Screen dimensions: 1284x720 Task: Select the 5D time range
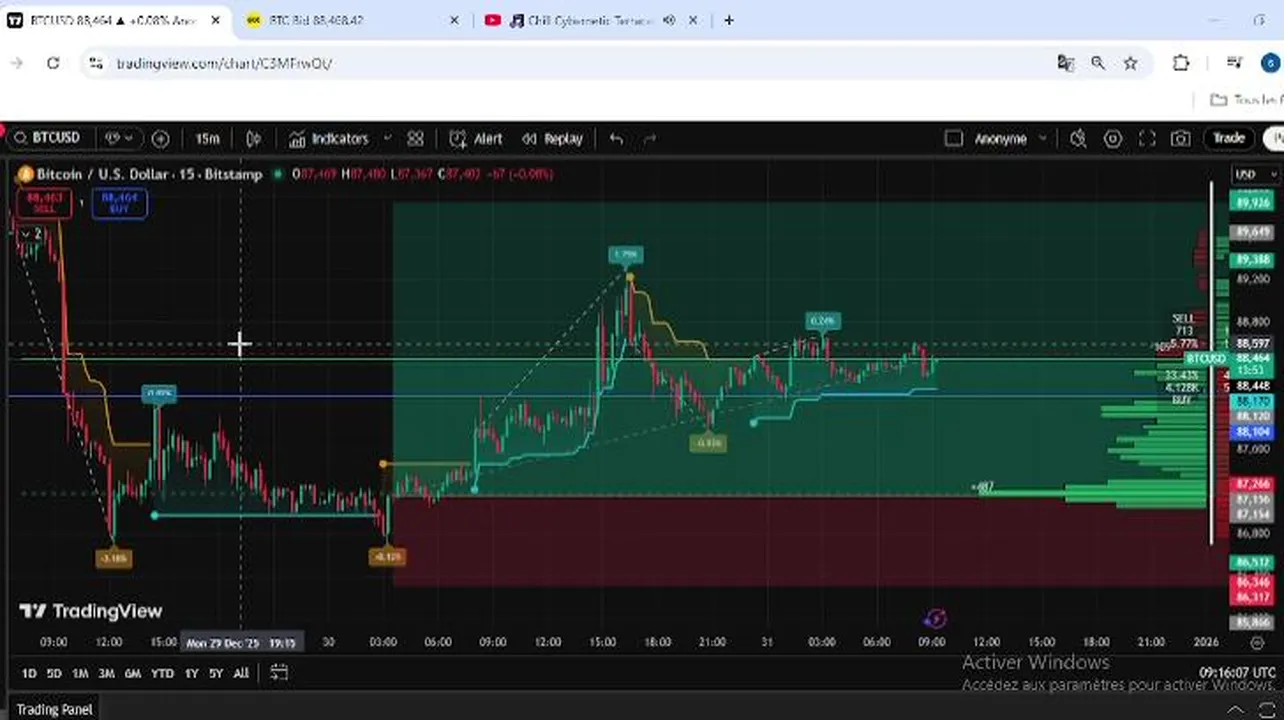point(54,673)
